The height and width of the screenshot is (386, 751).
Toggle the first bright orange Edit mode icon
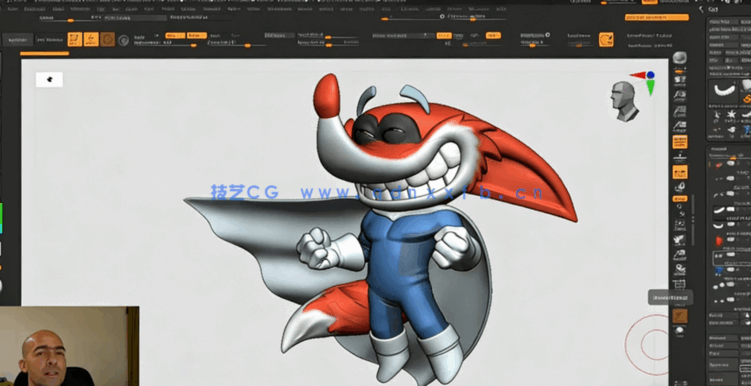pos(75,39)
